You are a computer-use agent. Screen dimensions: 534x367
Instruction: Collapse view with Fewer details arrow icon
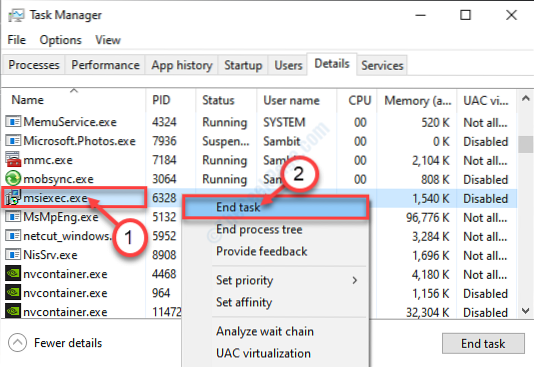click(x=17, y=342)
